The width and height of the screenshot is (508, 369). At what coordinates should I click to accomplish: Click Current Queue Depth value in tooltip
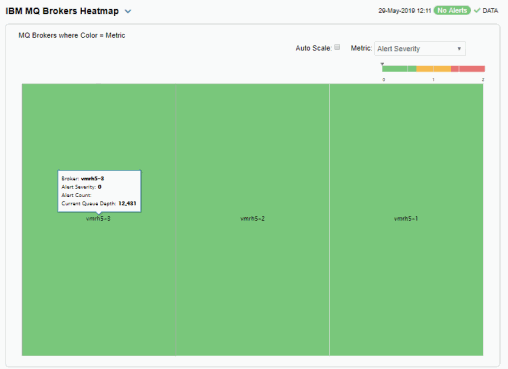tap(127, 203)
